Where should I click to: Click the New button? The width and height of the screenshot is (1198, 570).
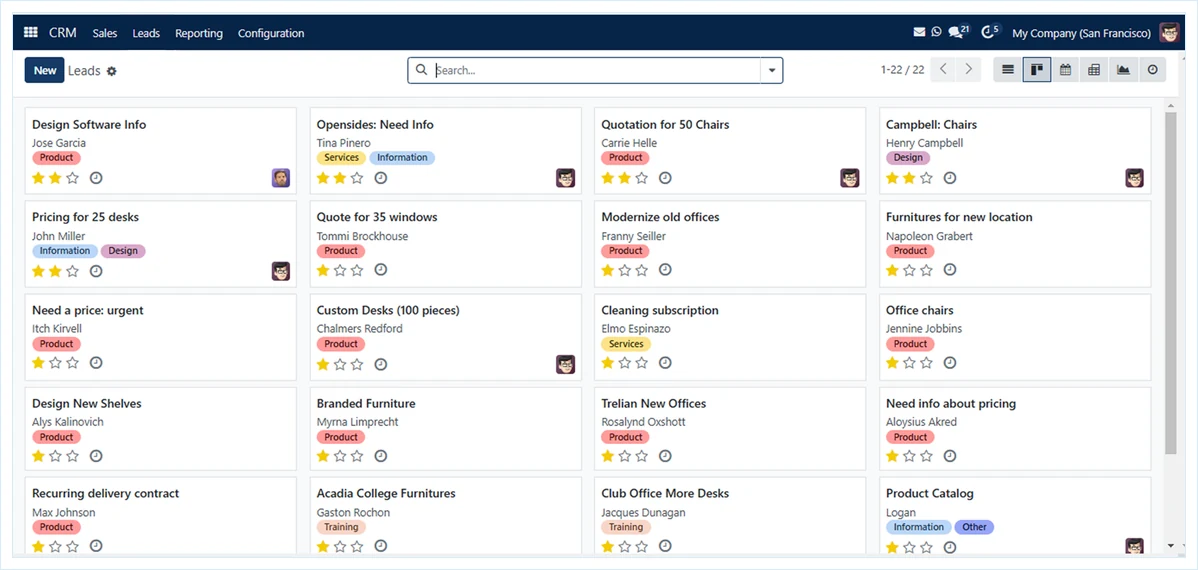coord(44,70)
